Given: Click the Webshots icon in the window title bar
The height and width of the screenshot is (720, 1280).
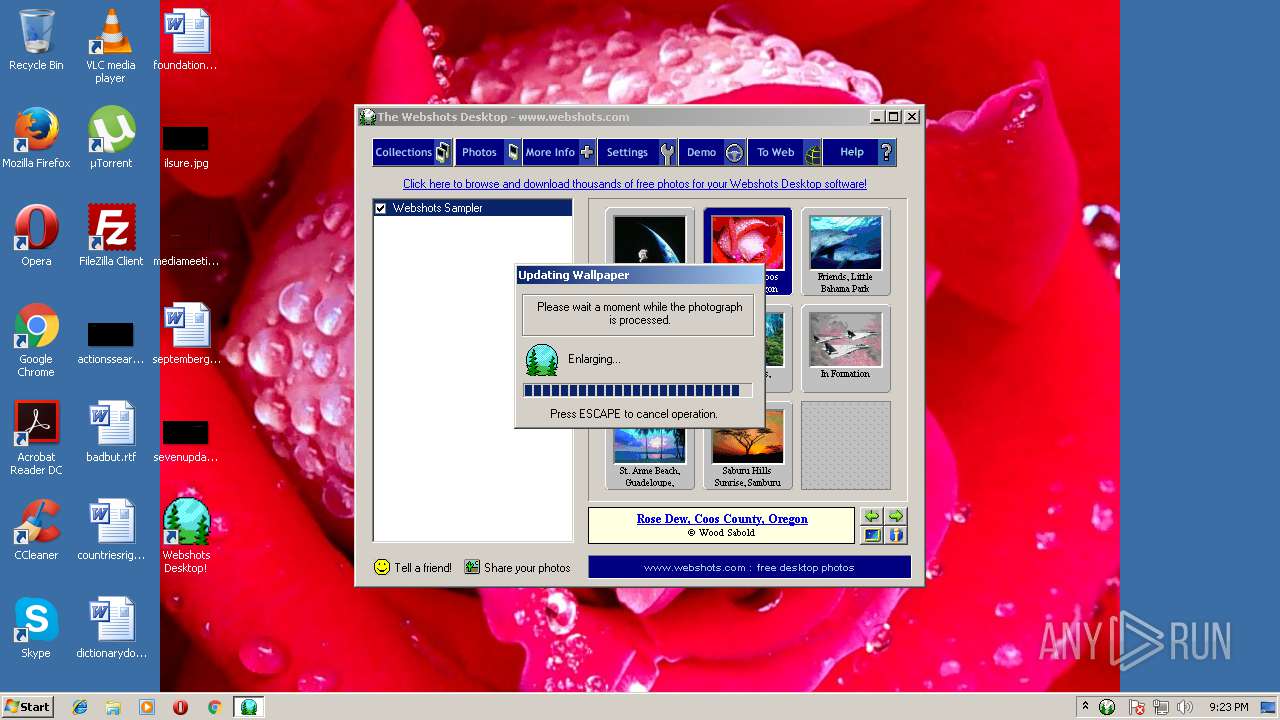Looking at the screenshot, I should (367, 117).
